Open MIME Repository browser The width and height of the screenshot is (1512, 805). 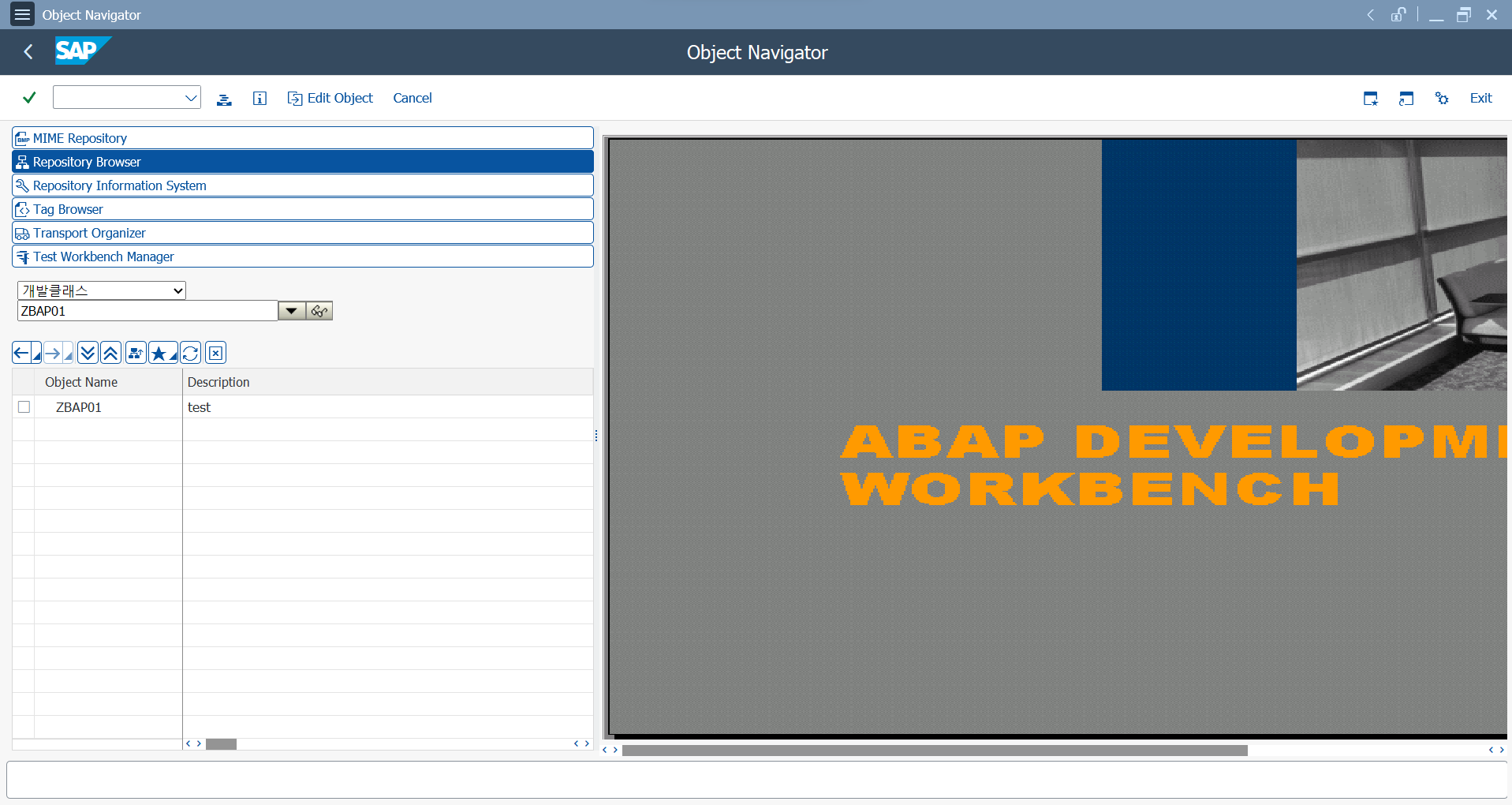(x=303, y=138)
